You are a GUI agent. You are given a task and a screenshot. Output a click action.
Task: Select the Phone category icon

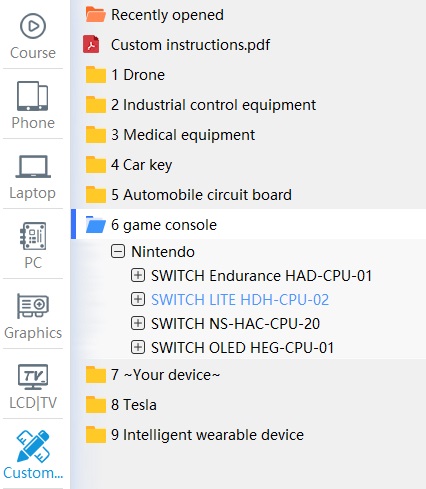coord(33,96)
